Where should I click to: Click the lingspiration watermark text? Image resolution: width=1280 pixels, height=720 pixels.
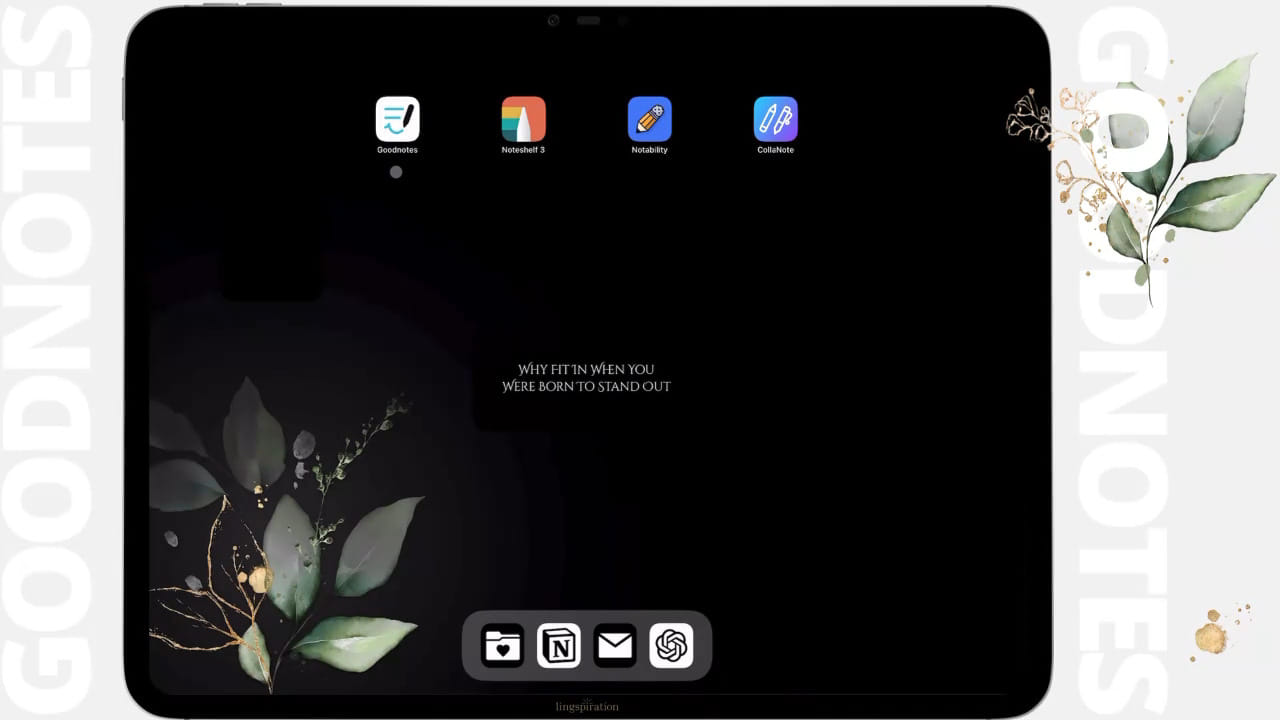587,706
